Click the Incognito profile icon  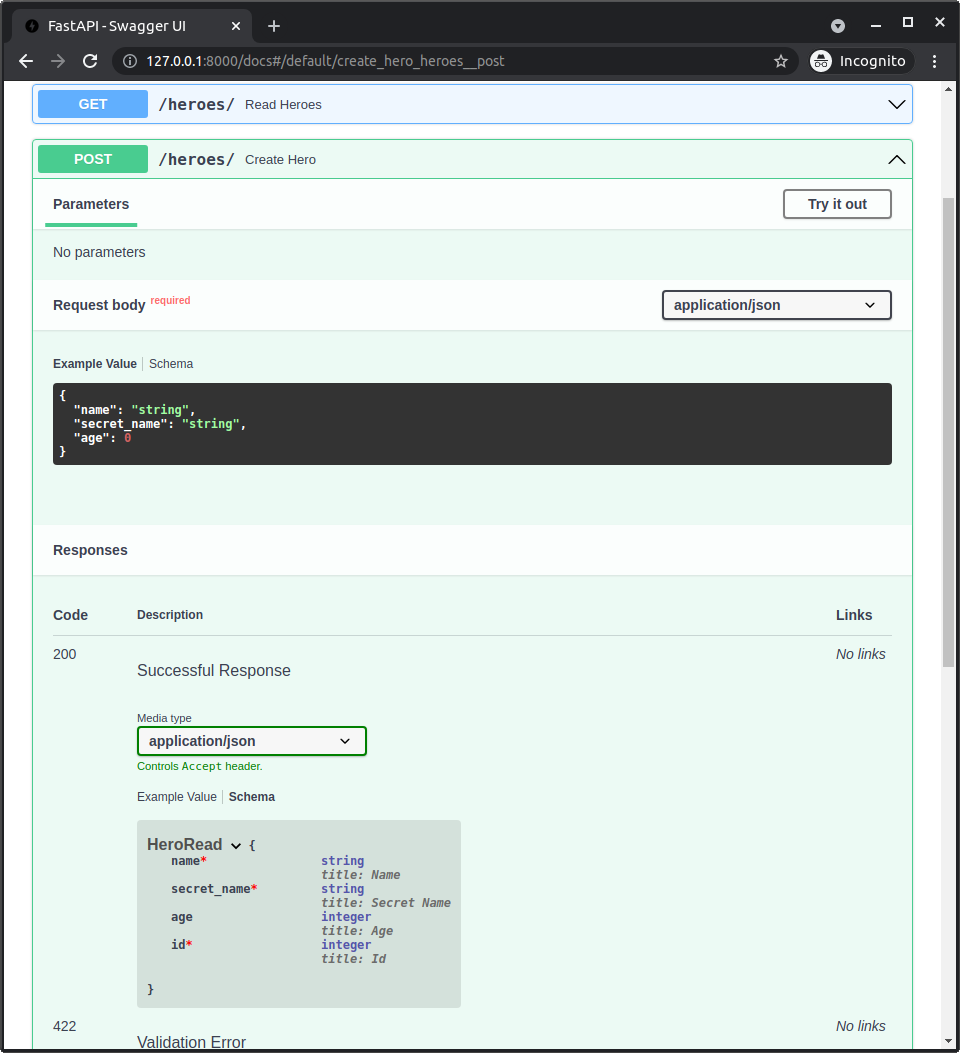[821, 60]
